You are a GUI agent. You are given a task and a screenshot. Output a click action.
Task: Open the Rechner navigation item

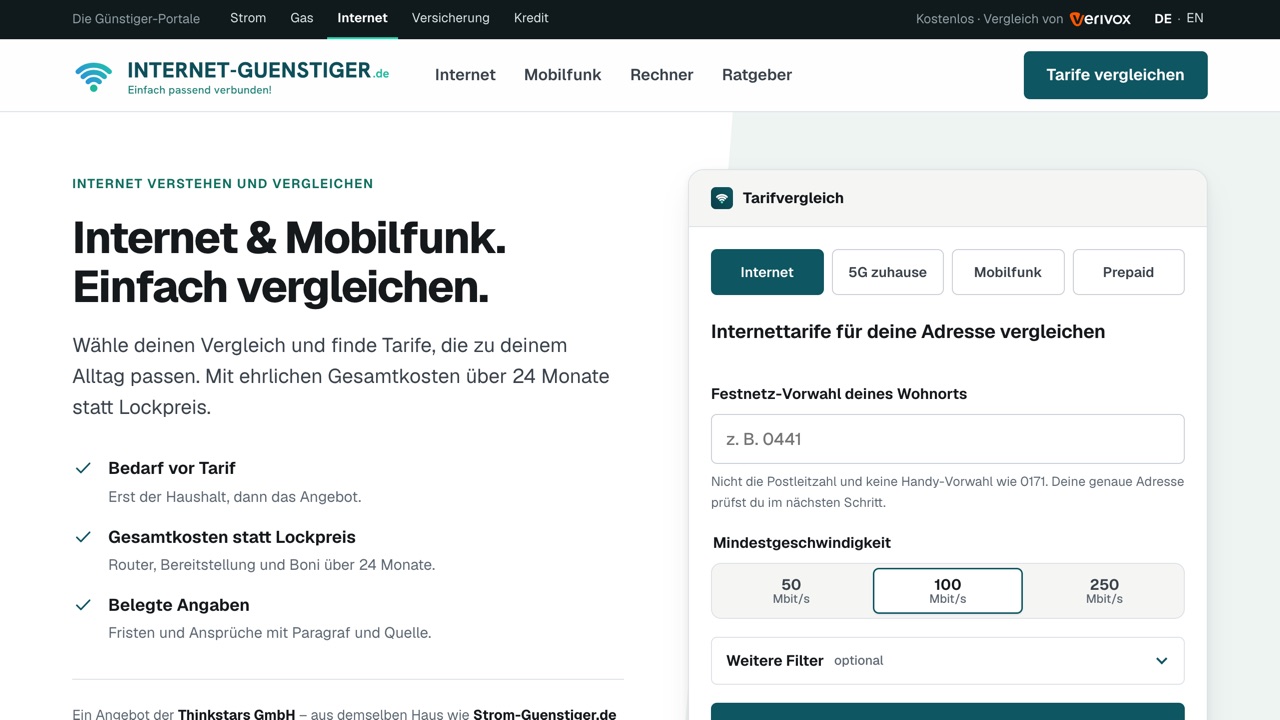tap(662, 75)
